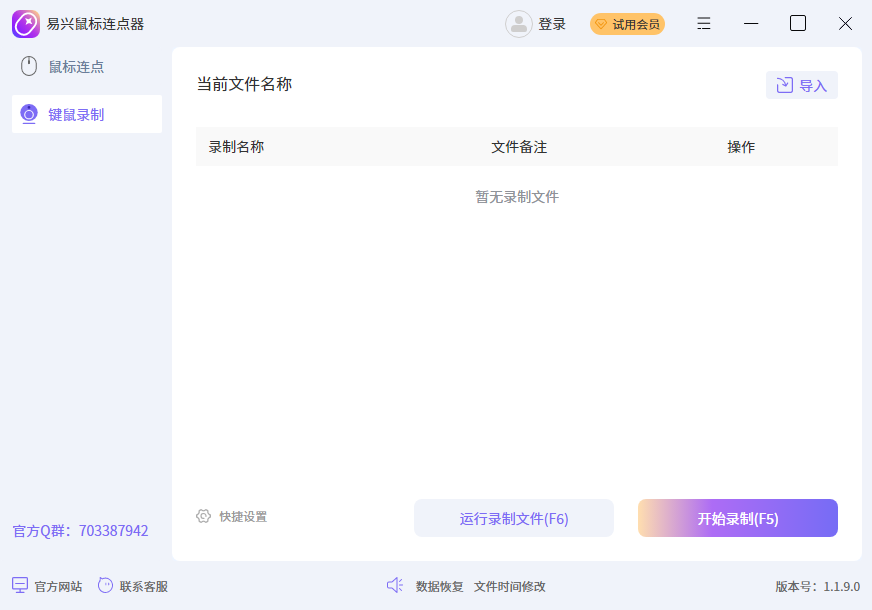Close the application window
The width and height of the screenshot is (872, 610).
click(x=845, y=23)
